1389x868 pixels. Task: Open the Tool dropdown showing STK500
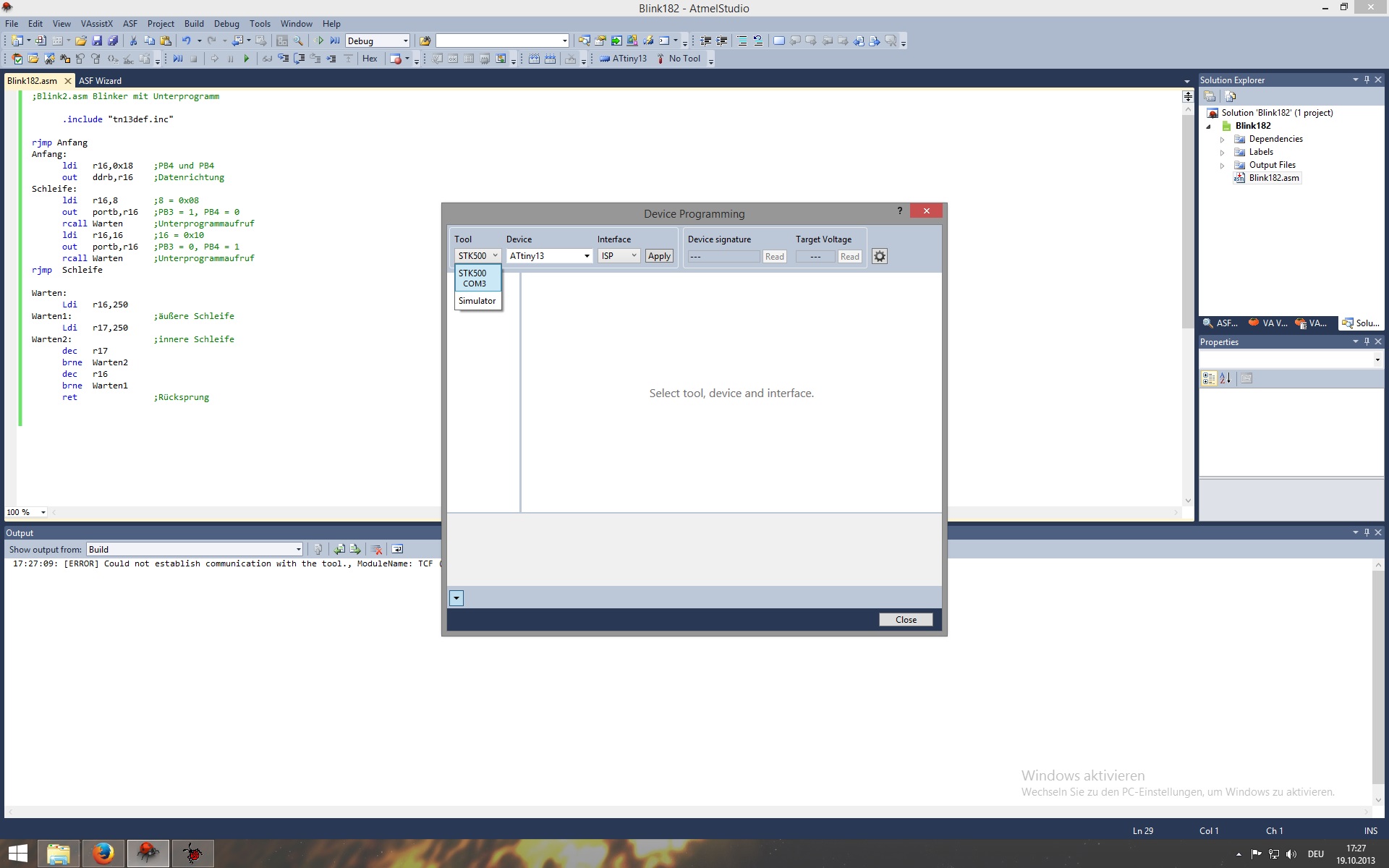[x=477, y=256]
